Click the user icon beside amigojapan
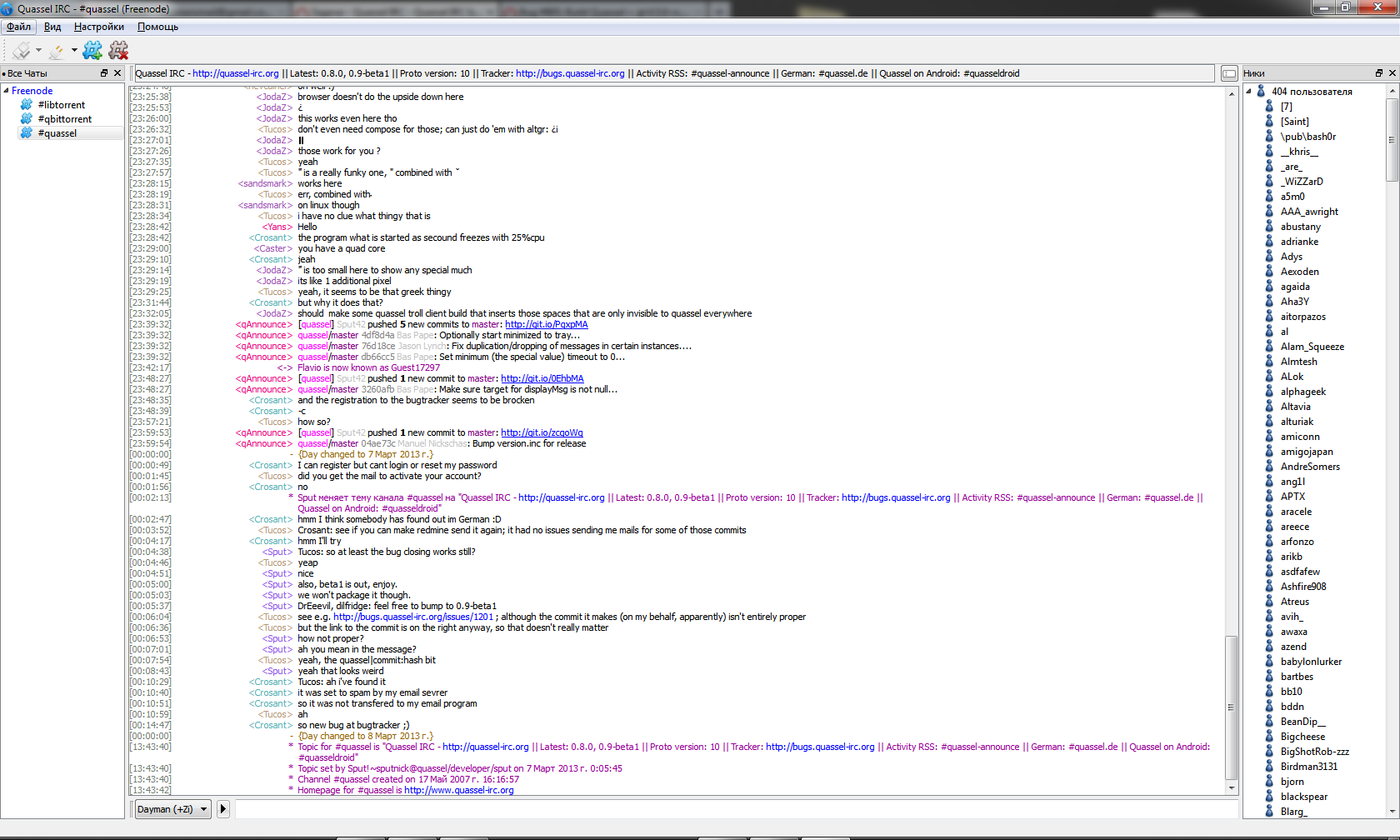Screen dimensions: 1400x840 (x=1269, y=452)
